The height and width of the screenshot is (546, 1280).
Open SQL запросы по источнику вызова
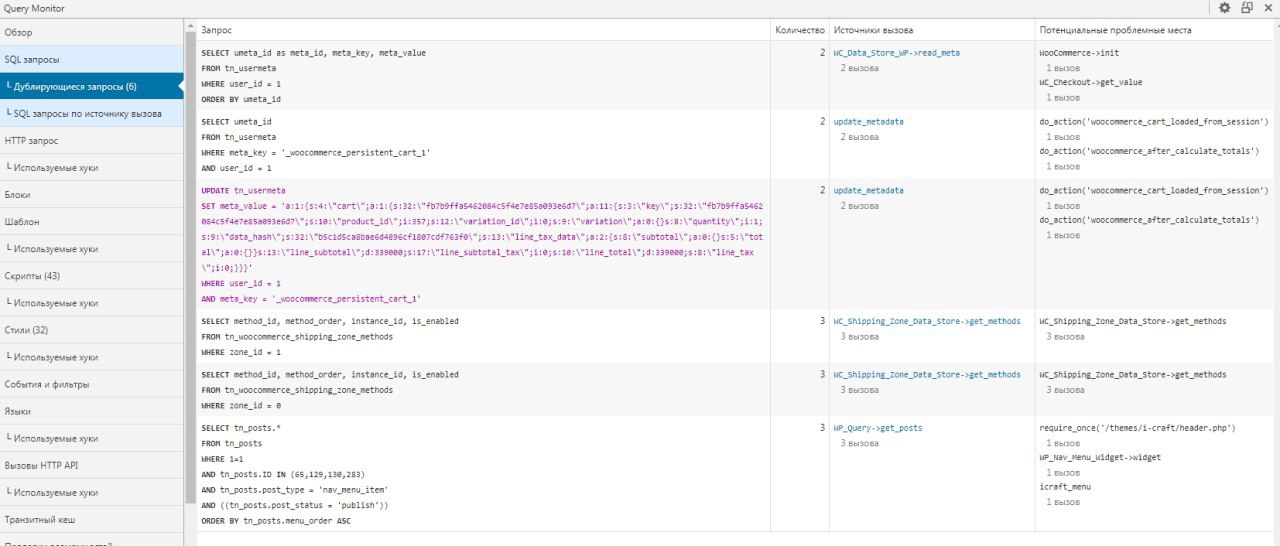tap(92, 113)
